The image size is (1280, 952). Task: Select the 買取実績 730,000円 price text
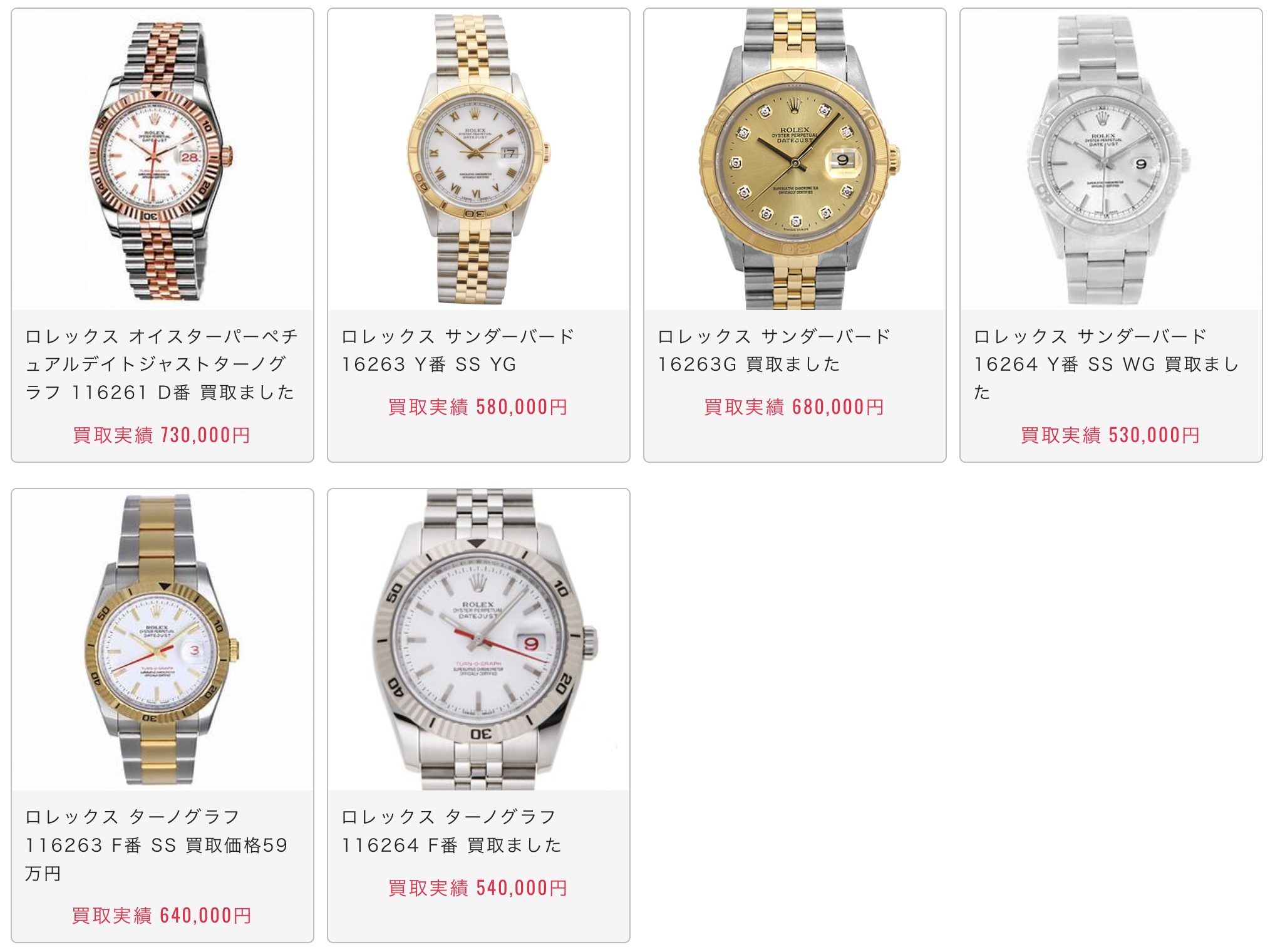click(162, 435)
